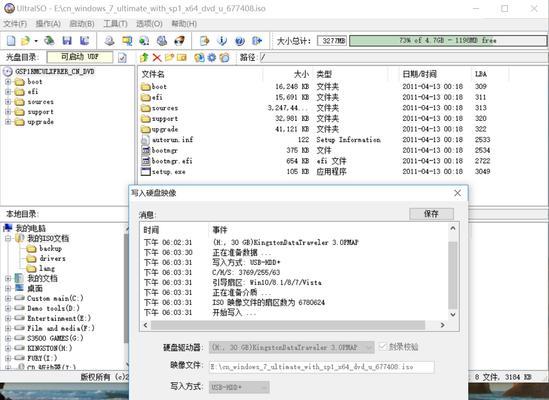Click the green Up folder arrow icon
The height and width of the screenshot is (400, 549).
(144, 57)
